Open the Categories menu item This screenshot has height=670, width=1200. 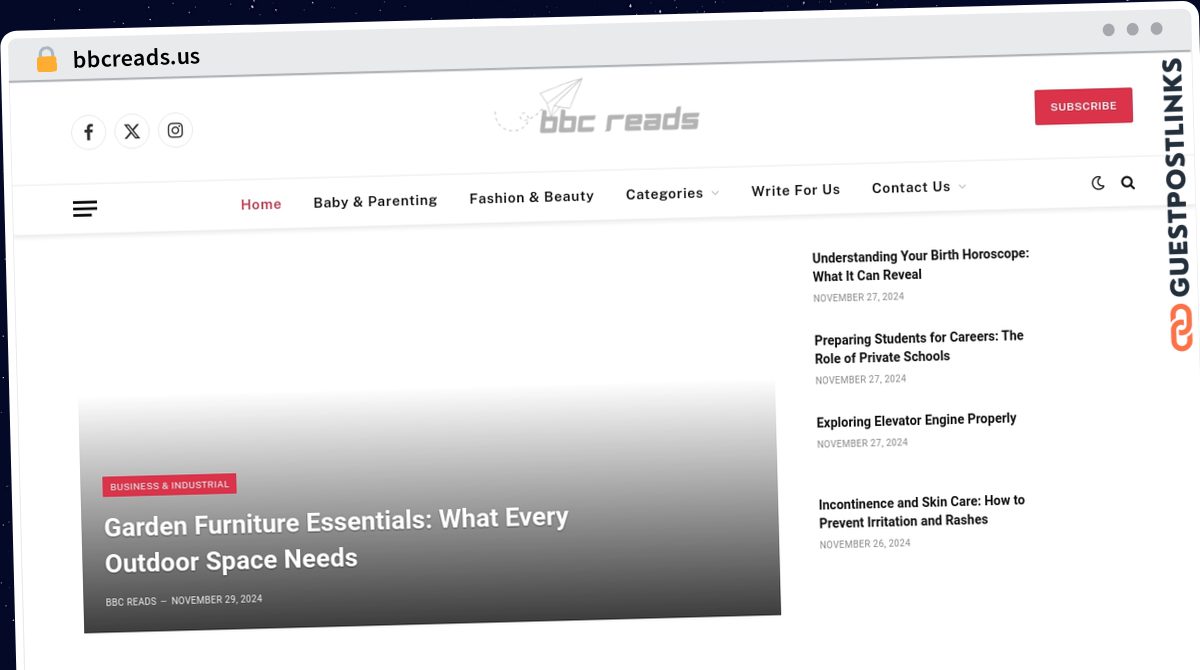coord(664,194)
